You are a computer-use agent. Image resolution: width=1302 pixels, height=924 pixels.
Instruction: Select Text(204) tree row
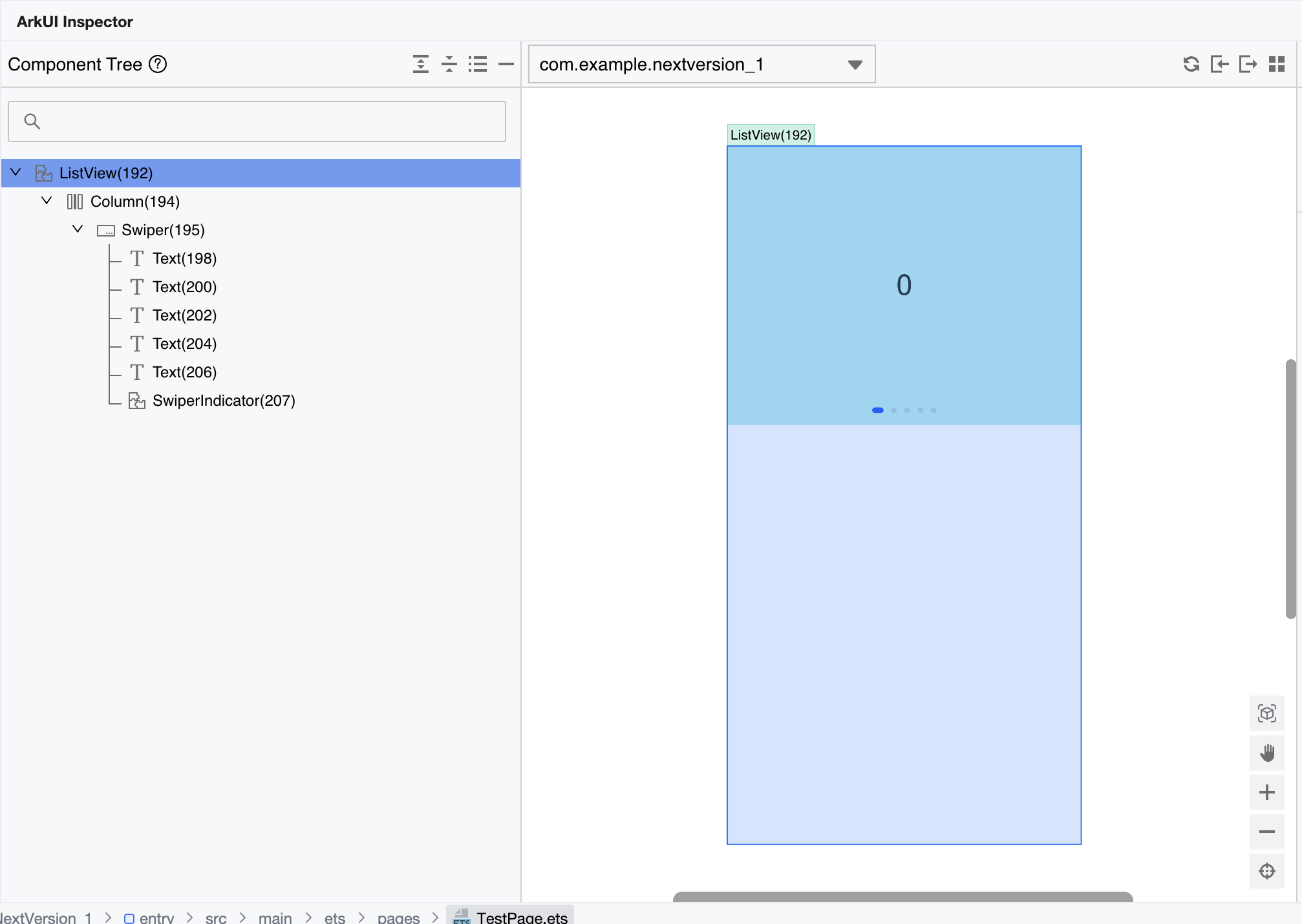261,344
